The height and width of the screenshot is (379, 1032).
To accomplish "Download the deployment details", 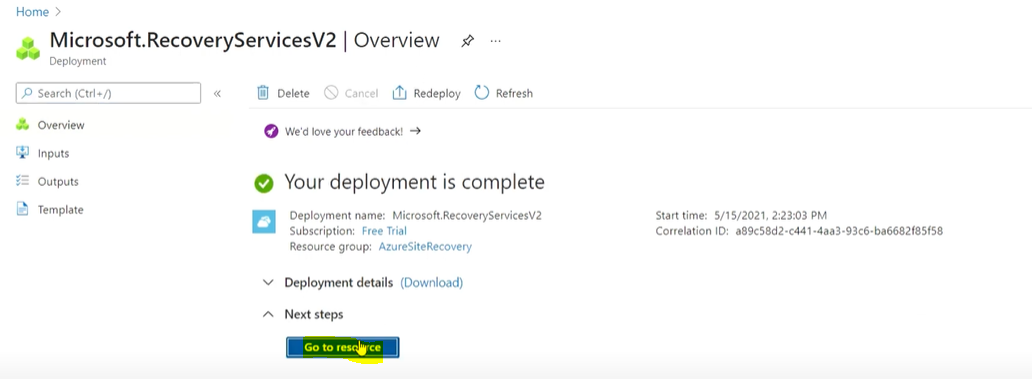I will 432,282.
